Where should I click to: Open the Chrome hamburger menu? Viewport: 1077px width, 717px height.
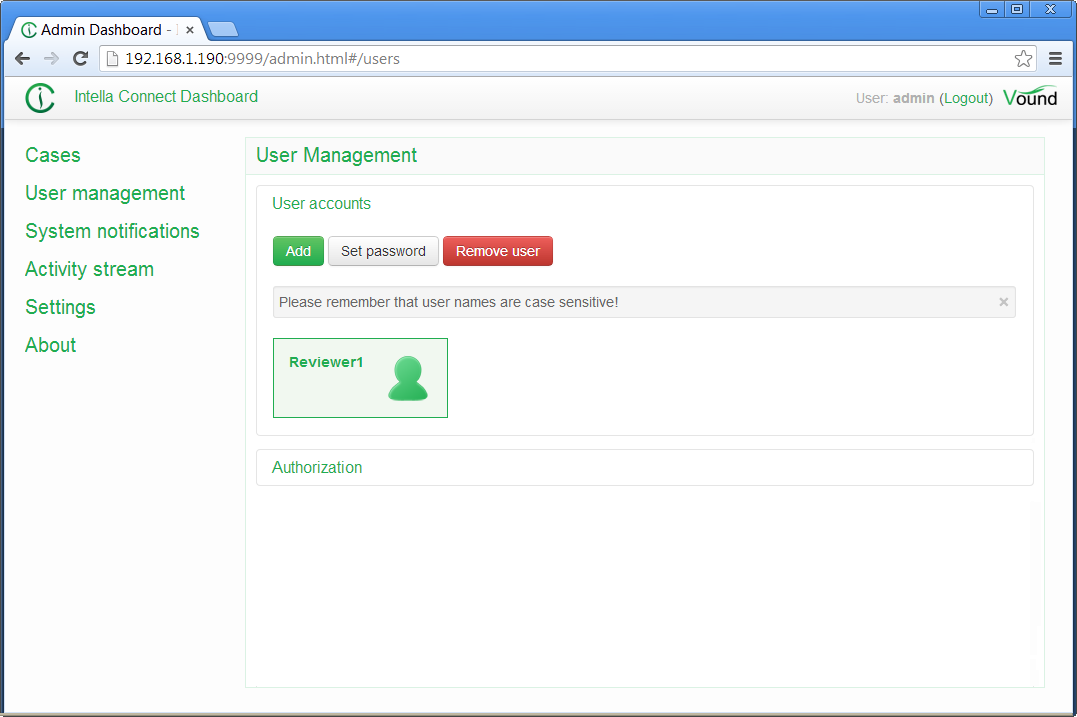point(1055,59)
